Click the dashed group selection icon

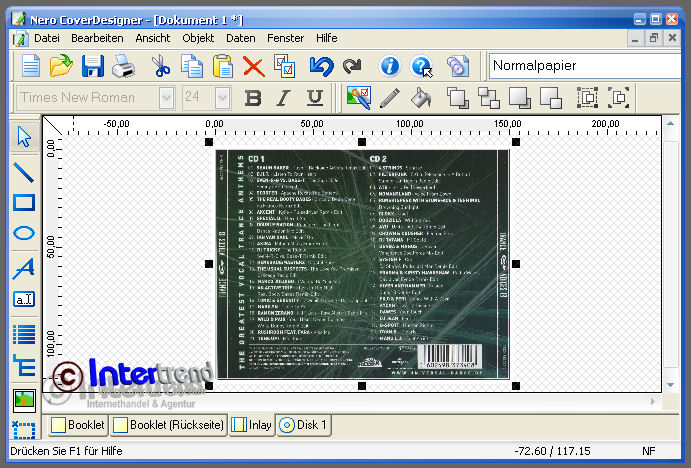pyautogui.click(x=587, y=97)
